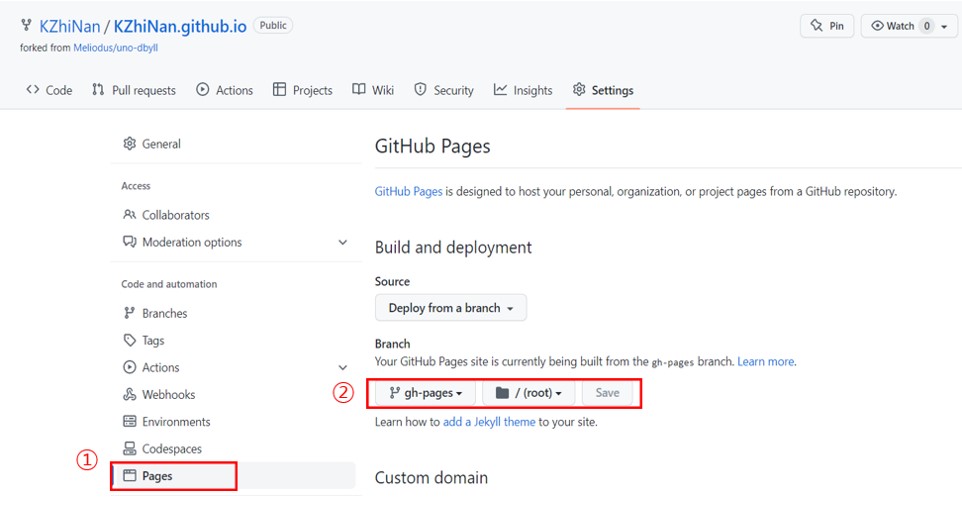Screen dimensions: 962x505
Task: Open the KZhiNan.github.io repository link
Action: pos(180,26)
